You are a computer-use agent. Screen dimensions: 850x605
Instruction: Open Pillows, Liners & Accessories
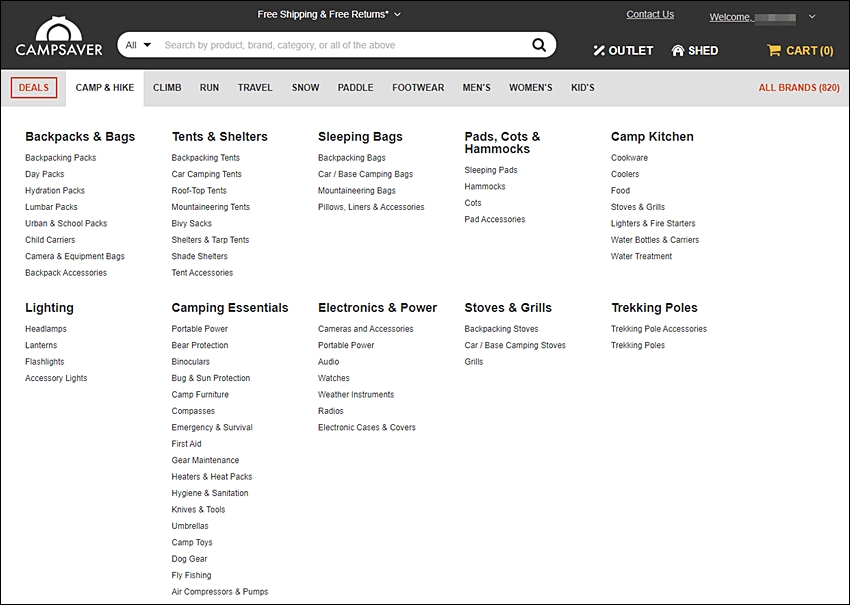pos(371,207)
